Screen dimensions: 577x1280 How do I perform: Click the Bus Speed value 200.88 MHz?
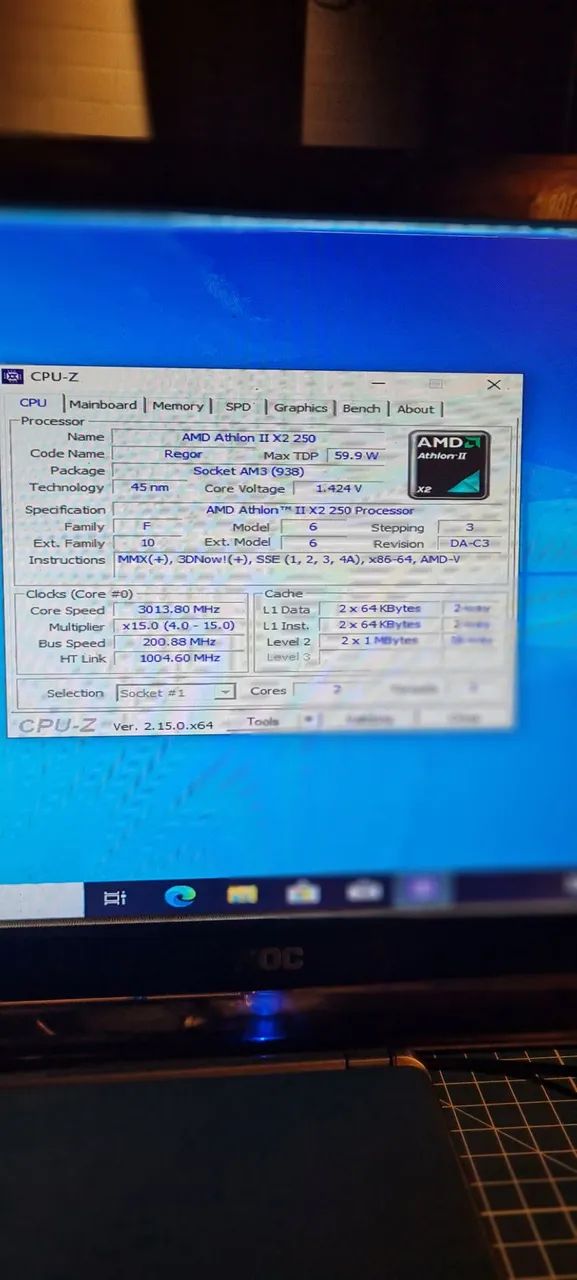click(178, 642)
